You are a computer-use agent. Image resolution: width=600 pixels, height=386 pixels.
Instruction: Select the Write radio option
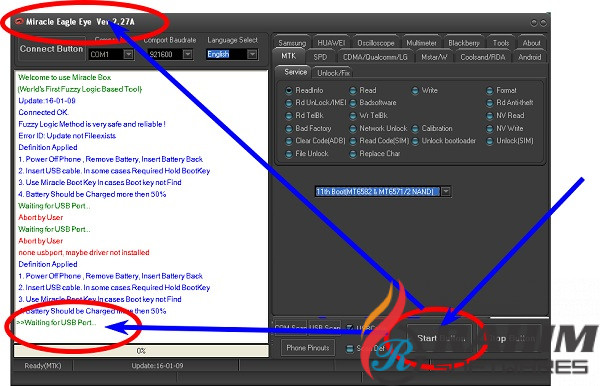point(415,90)
